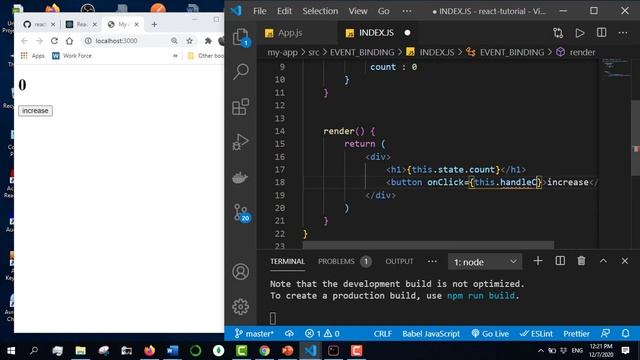Open Apps shortcut in bookmarks bar
Screen dimensions: 640x360
click(33, 56)
